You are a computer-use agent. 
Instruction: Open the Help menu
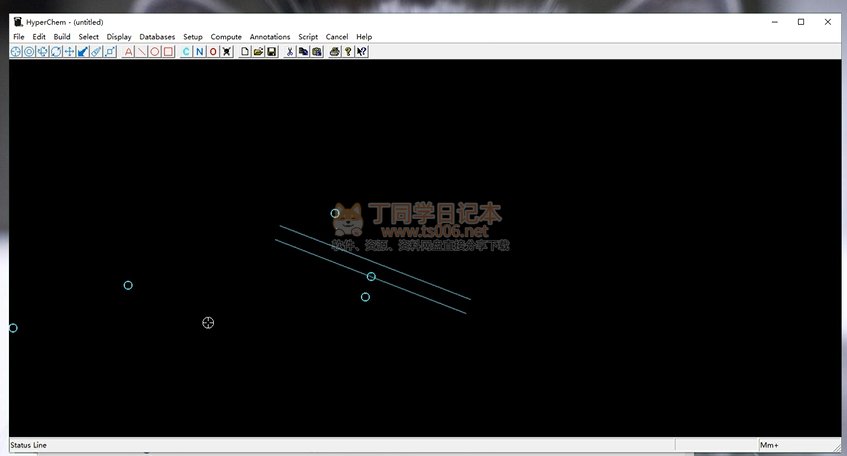click(x=364, y=37)
